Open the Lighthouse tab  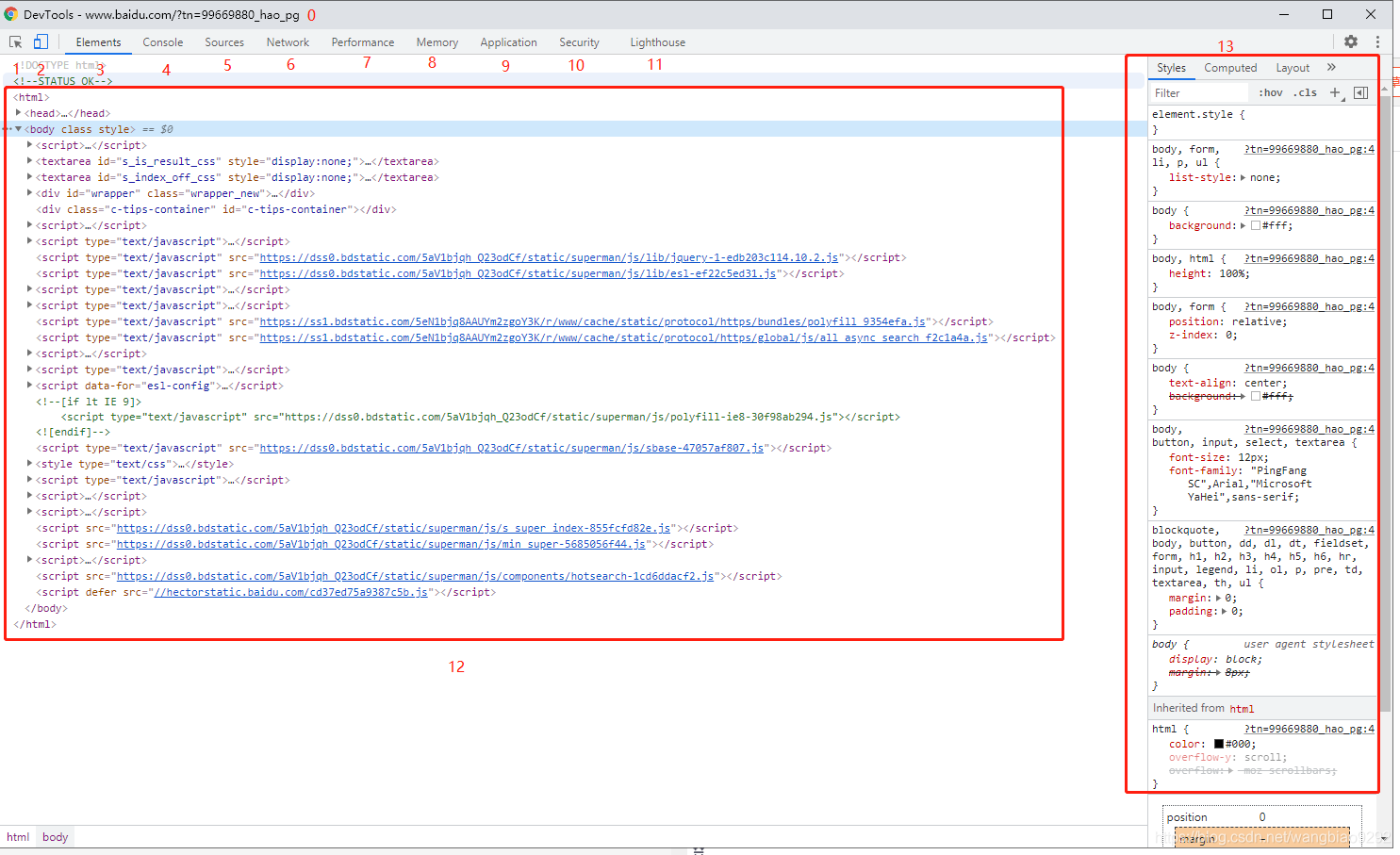tap(658, 42)
